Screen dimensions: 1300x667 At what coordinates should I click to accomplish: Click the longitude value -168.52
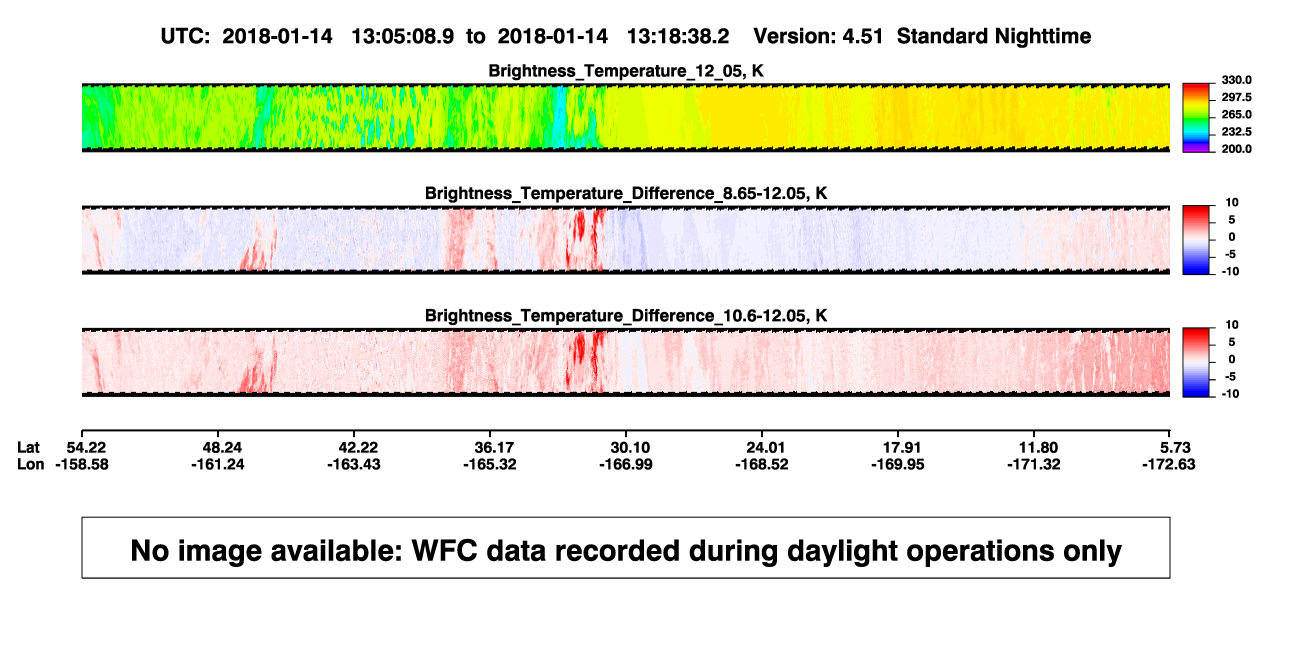(x=762, y=464)
